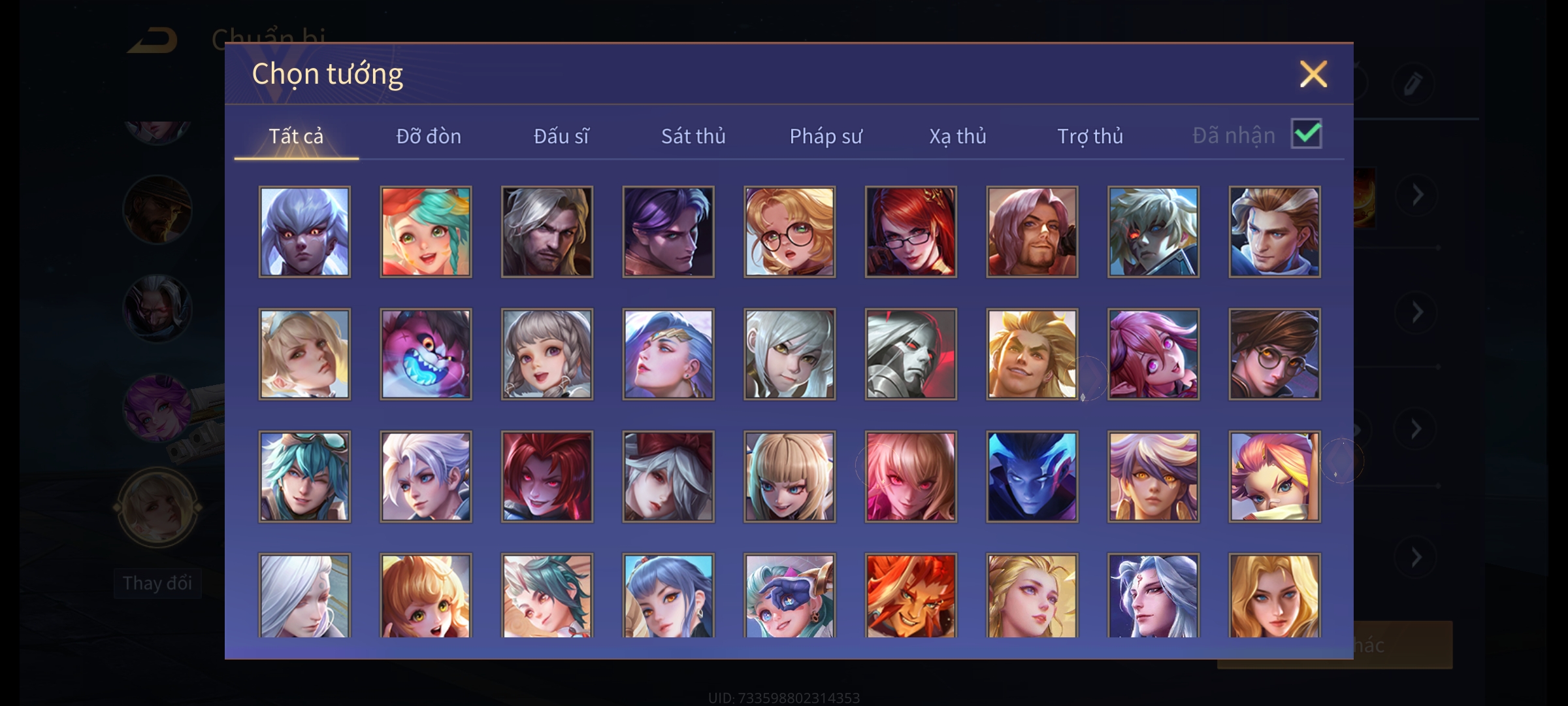The height and width of the screenshot is (706, 1568).
Task: Expand the first right-side chevron arrow
Action: tap(1416, 195)
